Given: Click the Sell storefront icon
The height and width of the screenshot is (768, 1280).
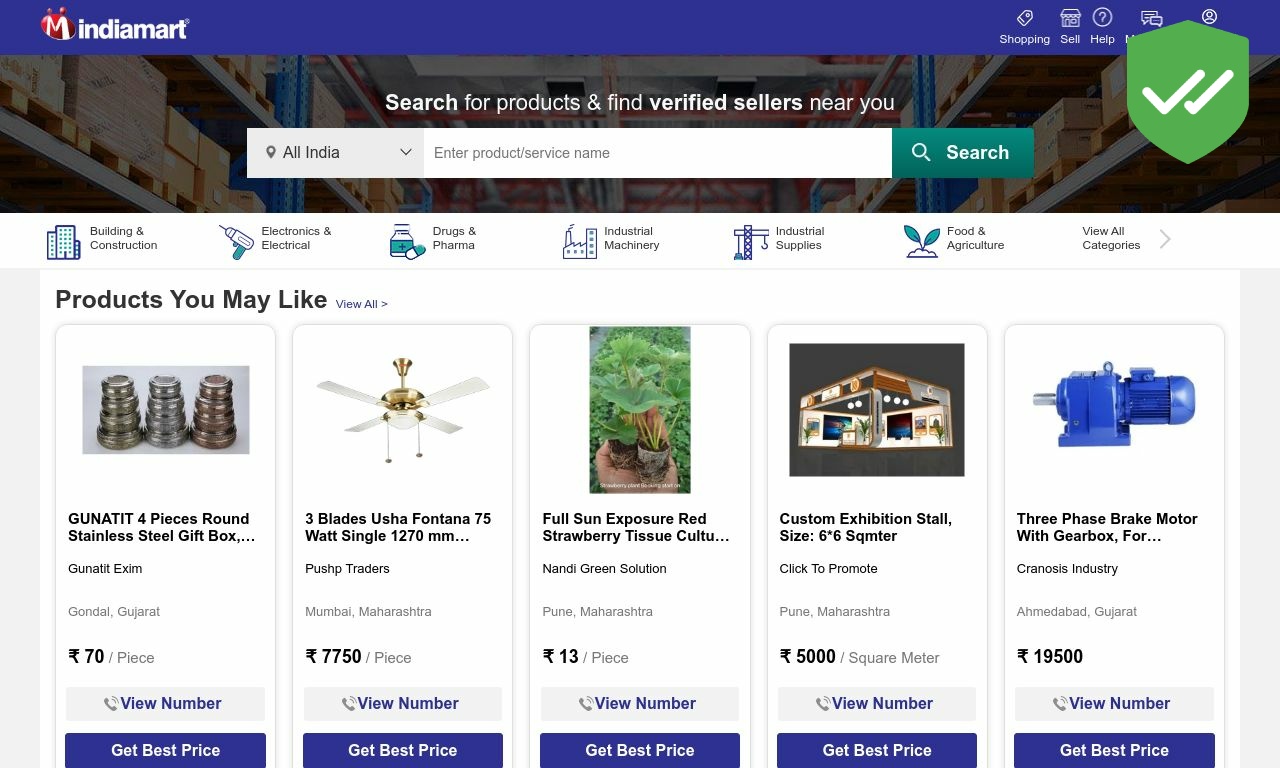Looking at the screenshot, I should click(x=1070, y=18).
